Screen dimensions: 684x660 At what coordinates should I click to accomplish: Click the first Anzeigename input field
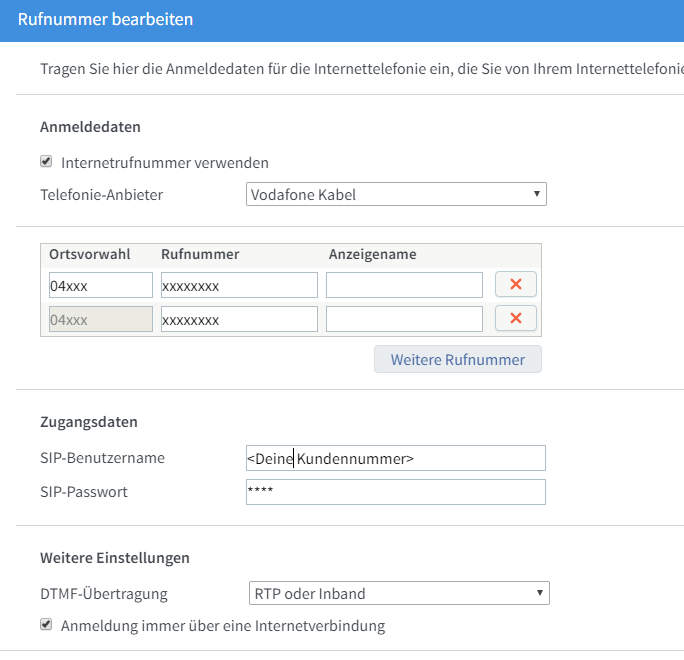[404, 286]
